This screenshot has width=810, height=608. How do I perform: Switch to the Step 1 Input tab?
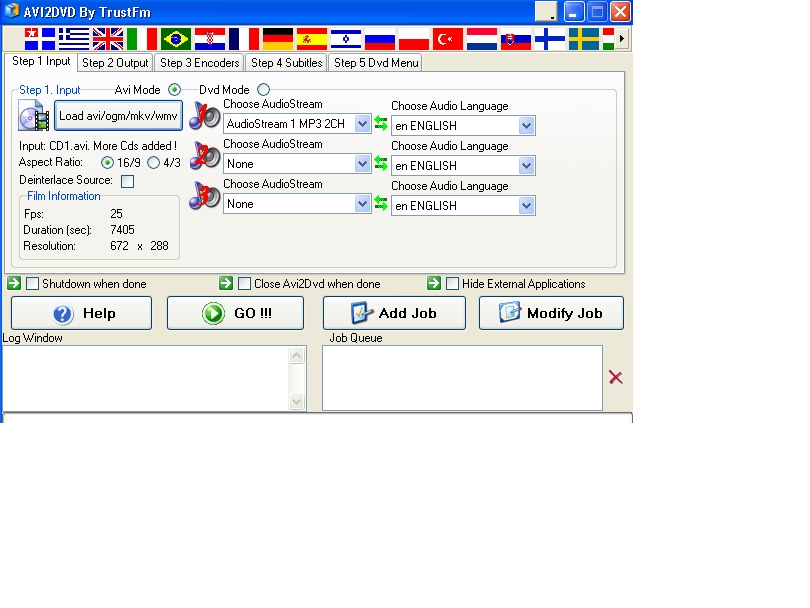tap(41, 61)
